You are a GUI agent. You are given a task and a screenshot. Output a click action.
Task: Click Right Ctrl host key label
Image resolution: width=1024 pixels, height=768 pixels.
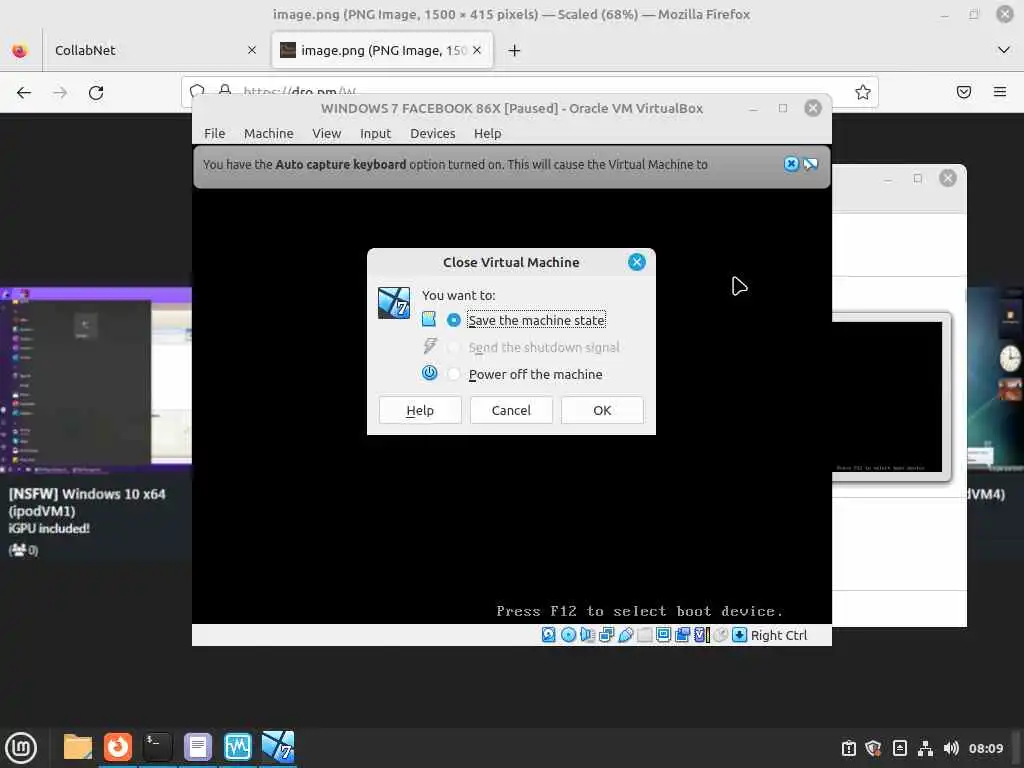pyautogui.click(x=778, y=635)
